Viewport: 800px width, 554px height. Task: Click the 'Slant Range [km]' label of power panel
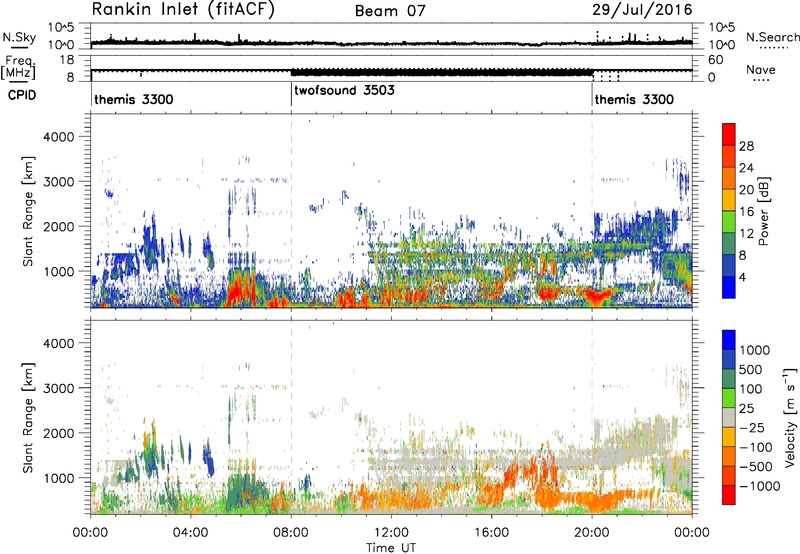point(28,211)
